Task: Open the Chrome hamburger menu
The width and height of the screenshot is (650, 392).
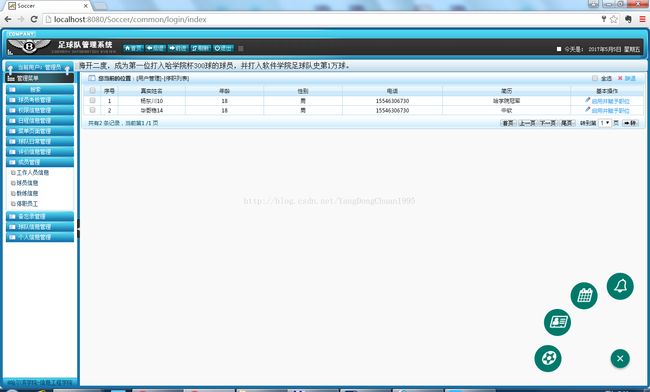Action: click(642, 19)
